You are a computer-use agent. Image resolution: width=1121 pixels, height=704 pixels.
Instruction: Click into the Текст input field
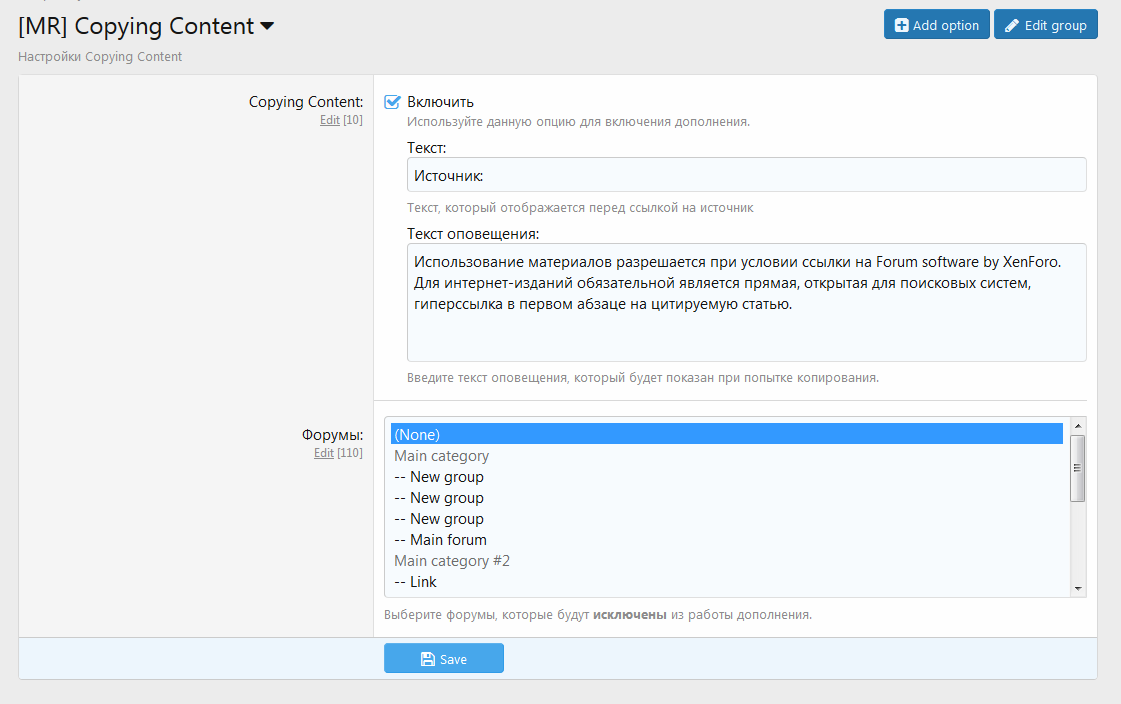click(x=746, y=175)
